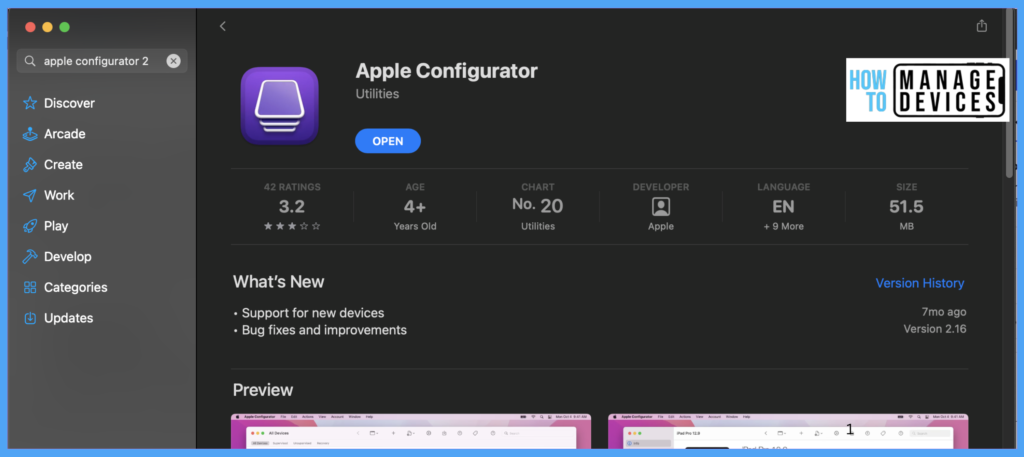Click the Arcade joystick icon
1024x457 pixels.
30,134
